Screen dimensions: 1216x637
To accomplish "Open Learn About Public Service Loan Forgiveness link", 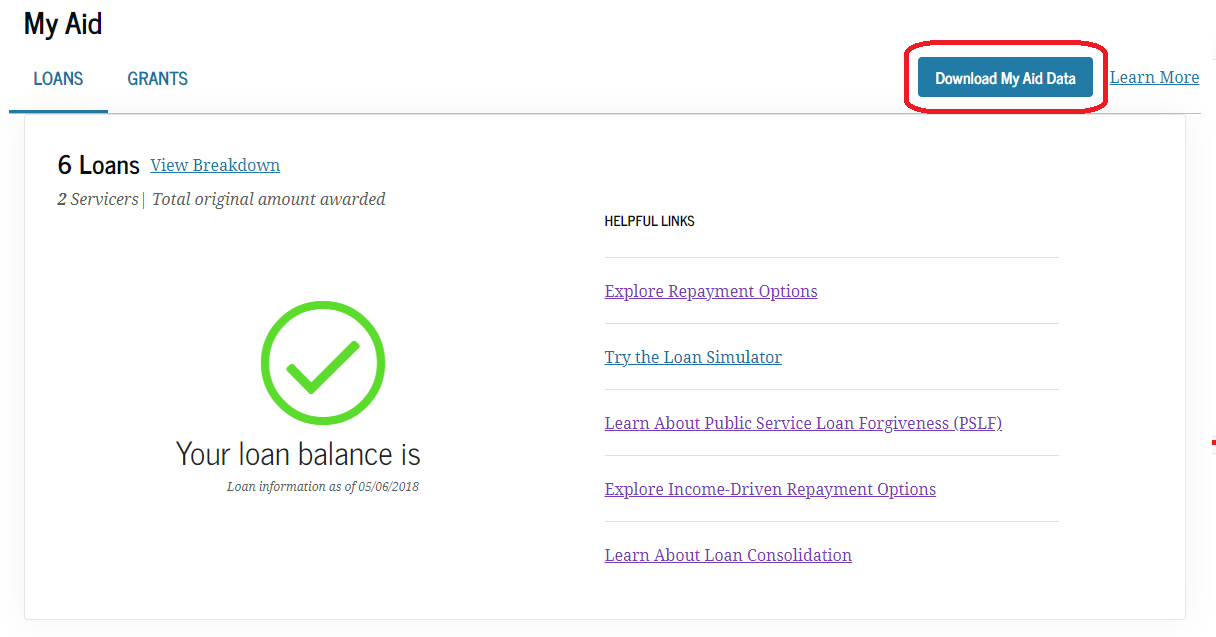I will (x=803, y=423).
